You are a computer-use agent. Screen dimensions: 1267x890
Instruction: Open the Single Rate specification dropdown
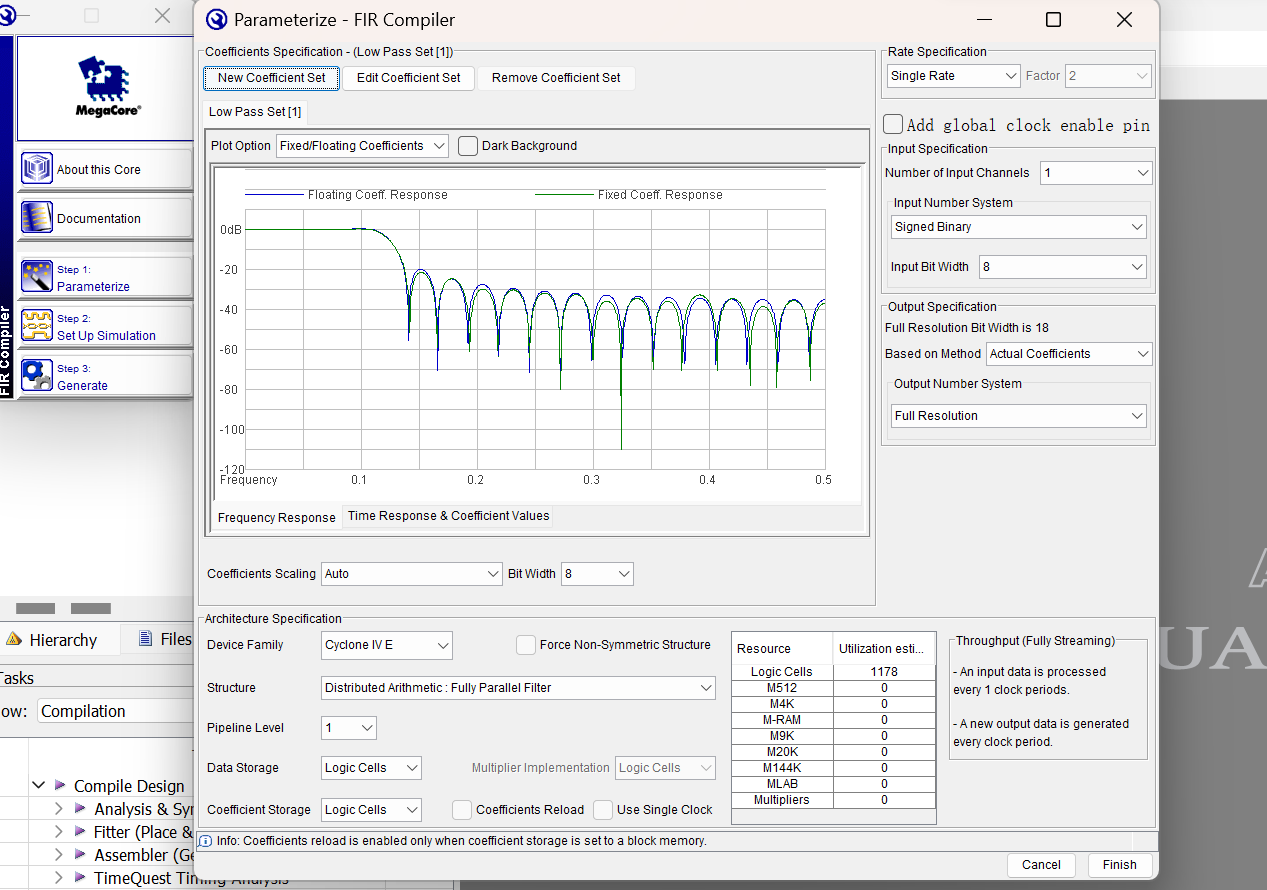[x=954, y=76]
